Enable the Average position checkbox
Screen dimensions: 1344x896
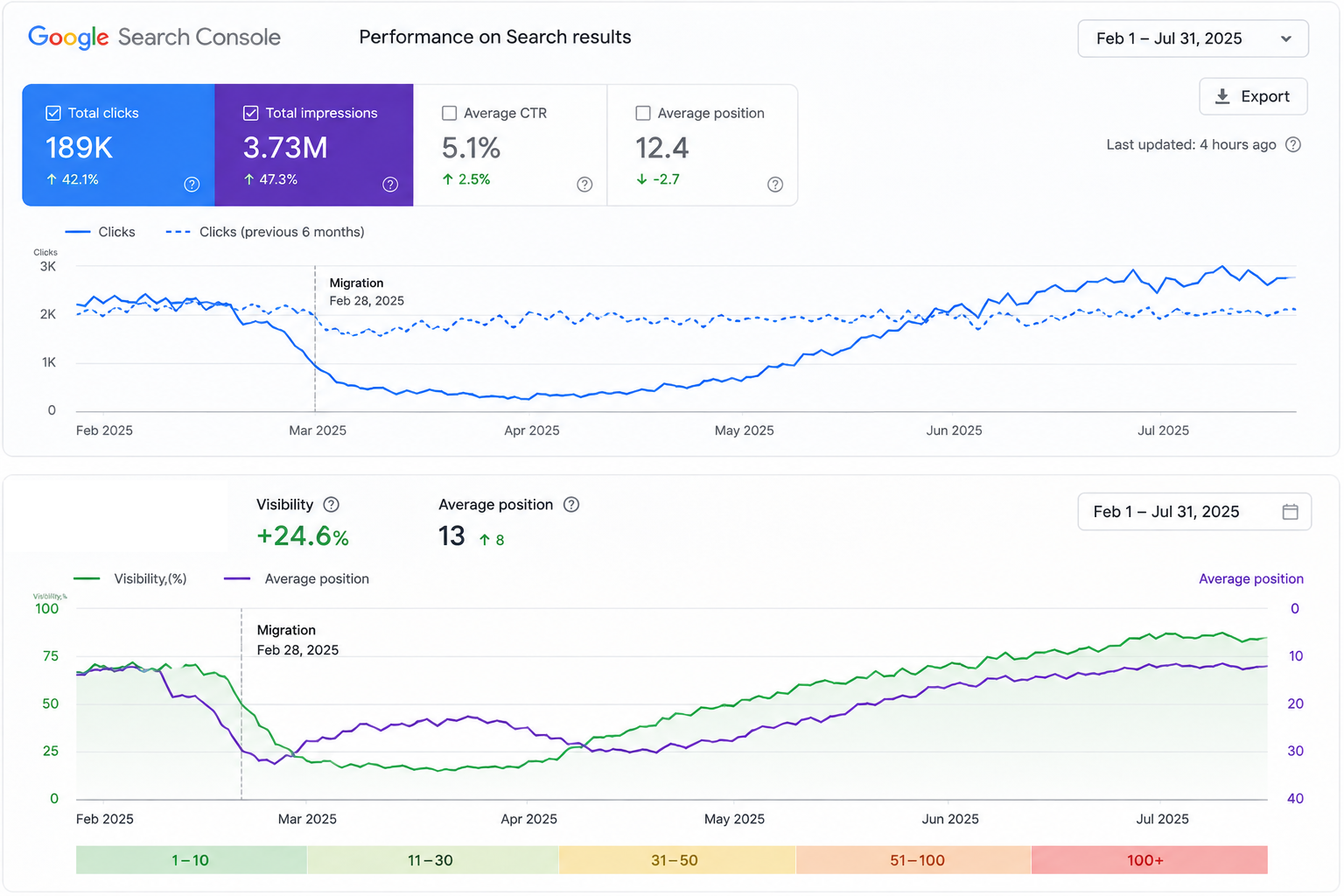point(643,113)
